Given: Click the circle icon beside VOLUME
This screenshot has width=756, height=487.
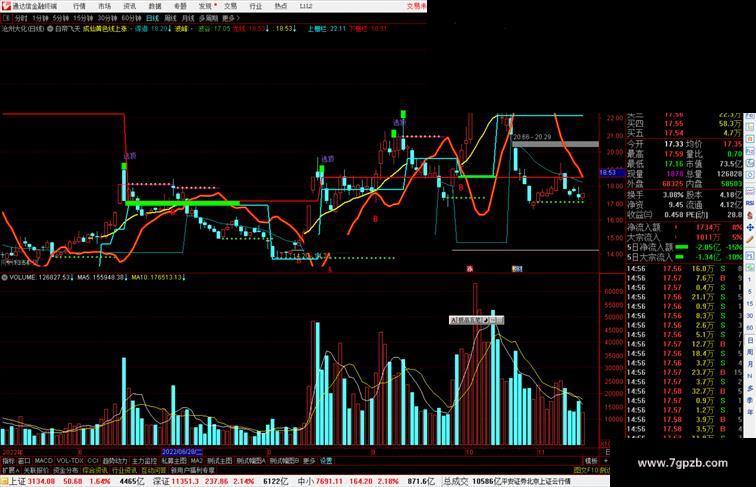Looking at the screenshot, I should [x=4, y=277].
